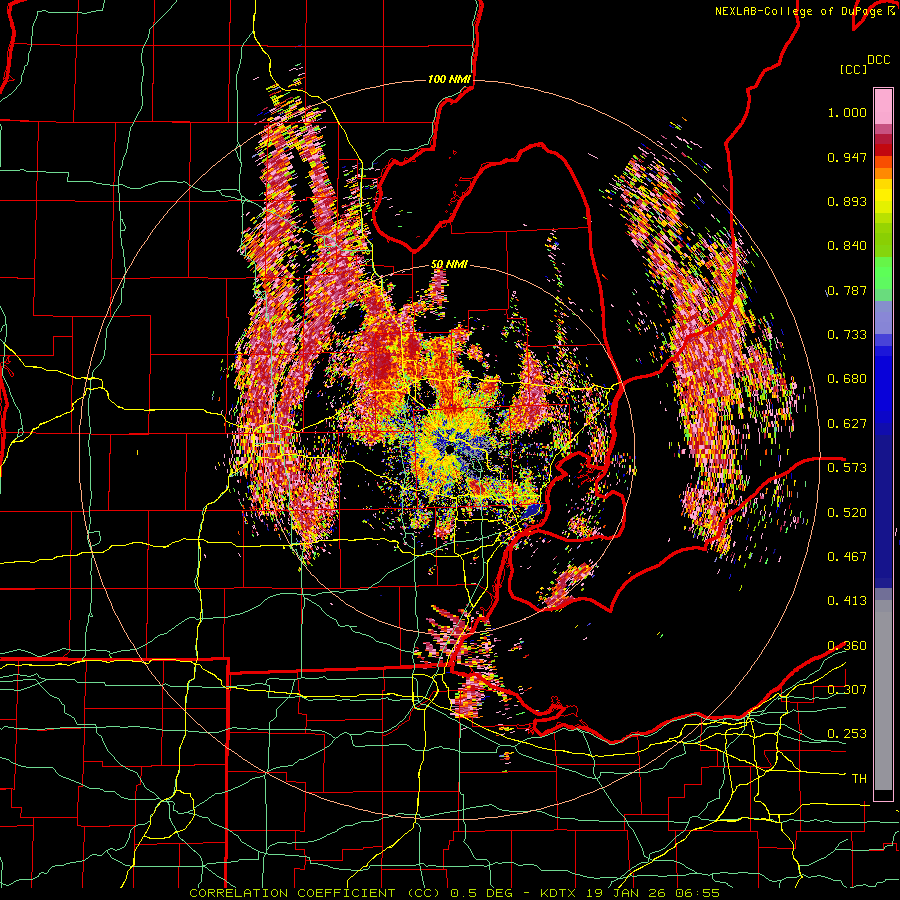Click the 0.733 legend value
900x900 pixels.
tap(847, 335)
